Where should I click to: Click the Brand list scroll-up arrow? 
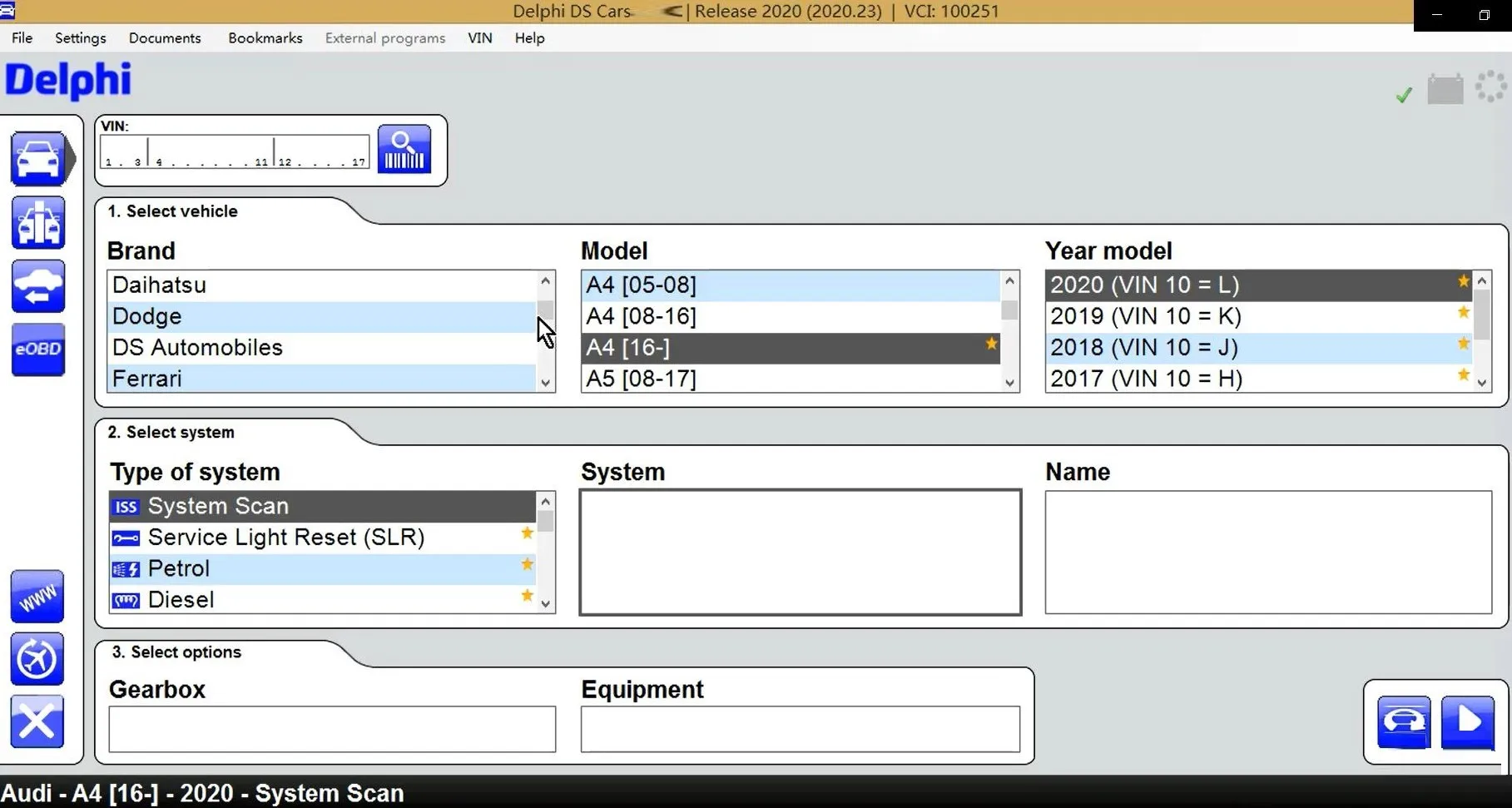click(x=546, y=281)
